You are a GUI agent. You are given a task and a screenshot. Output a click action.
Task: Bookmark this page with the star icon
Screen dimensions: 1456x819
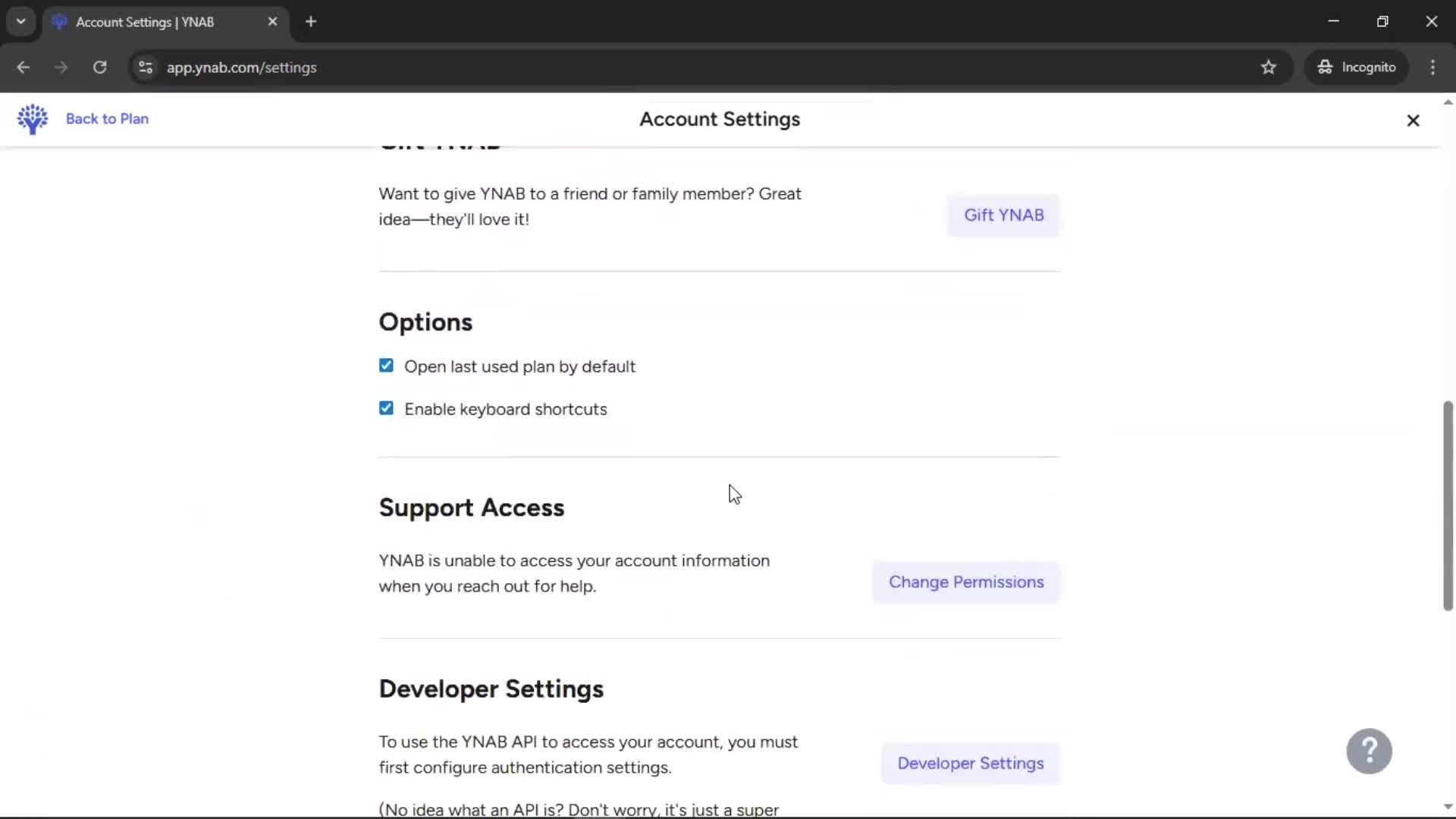click(x=1269, y=67)
